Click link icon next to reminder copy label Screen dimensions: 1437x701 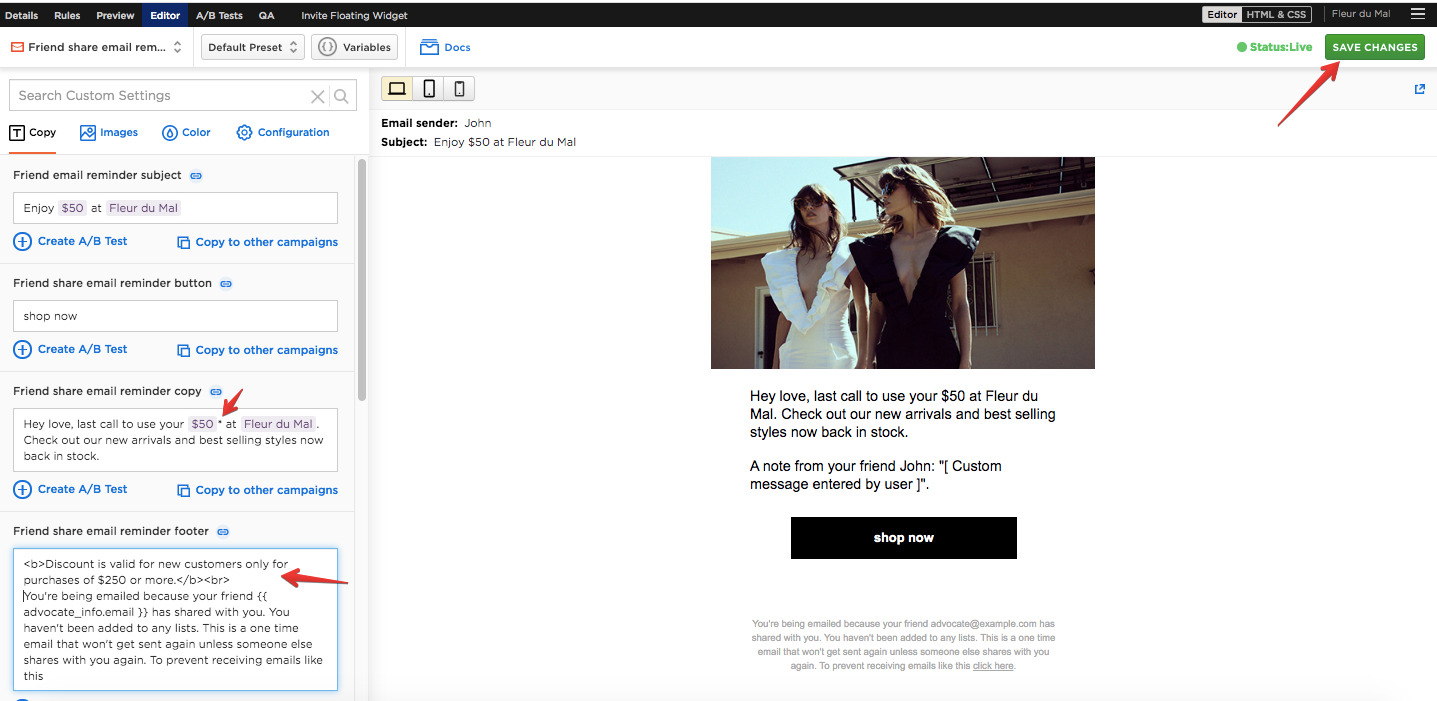(216, 392)
